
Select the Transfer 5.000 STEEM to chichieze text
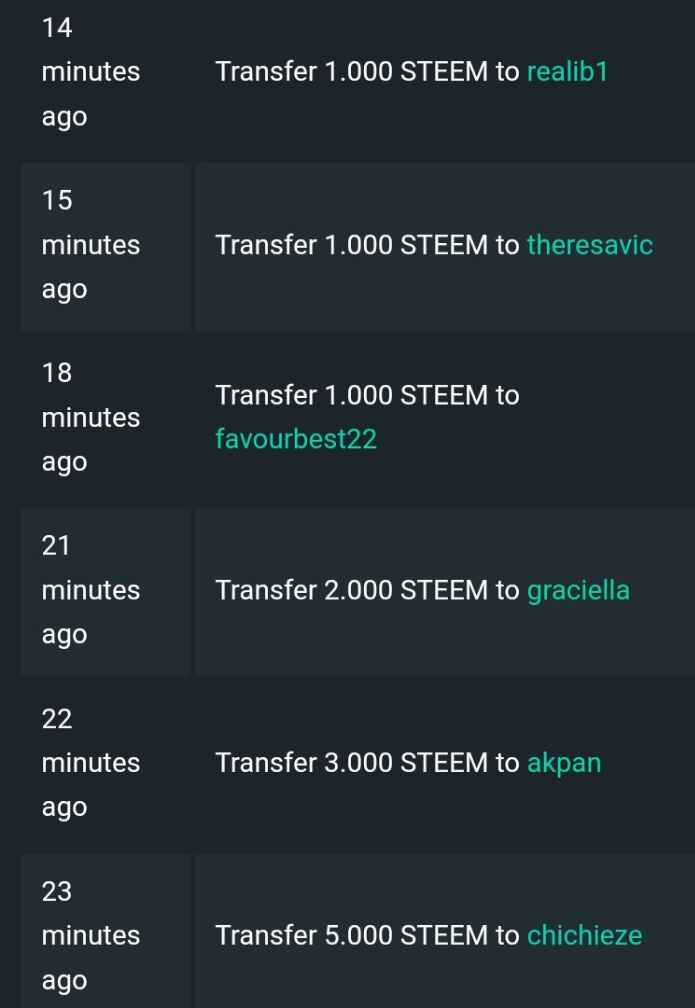tap(428, 935)
